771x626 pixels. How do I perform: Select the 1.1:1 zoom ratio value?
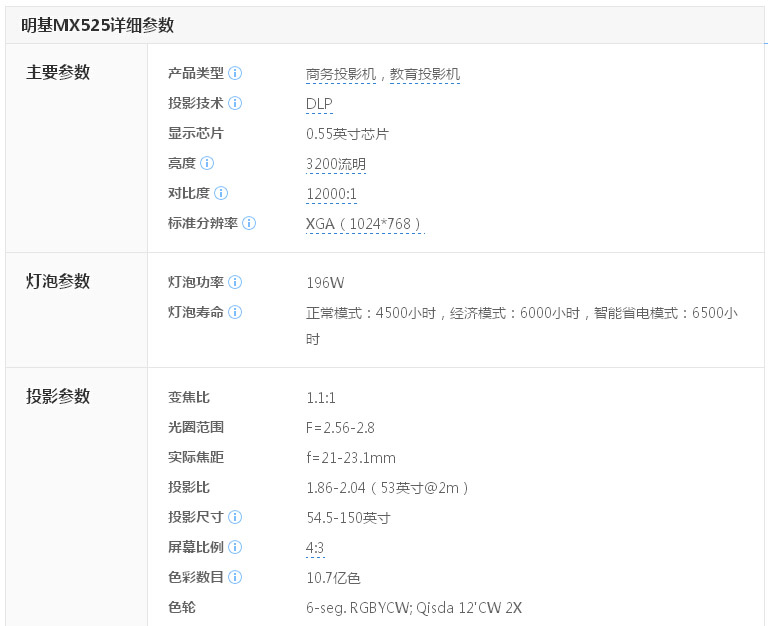tap(321, 398)
